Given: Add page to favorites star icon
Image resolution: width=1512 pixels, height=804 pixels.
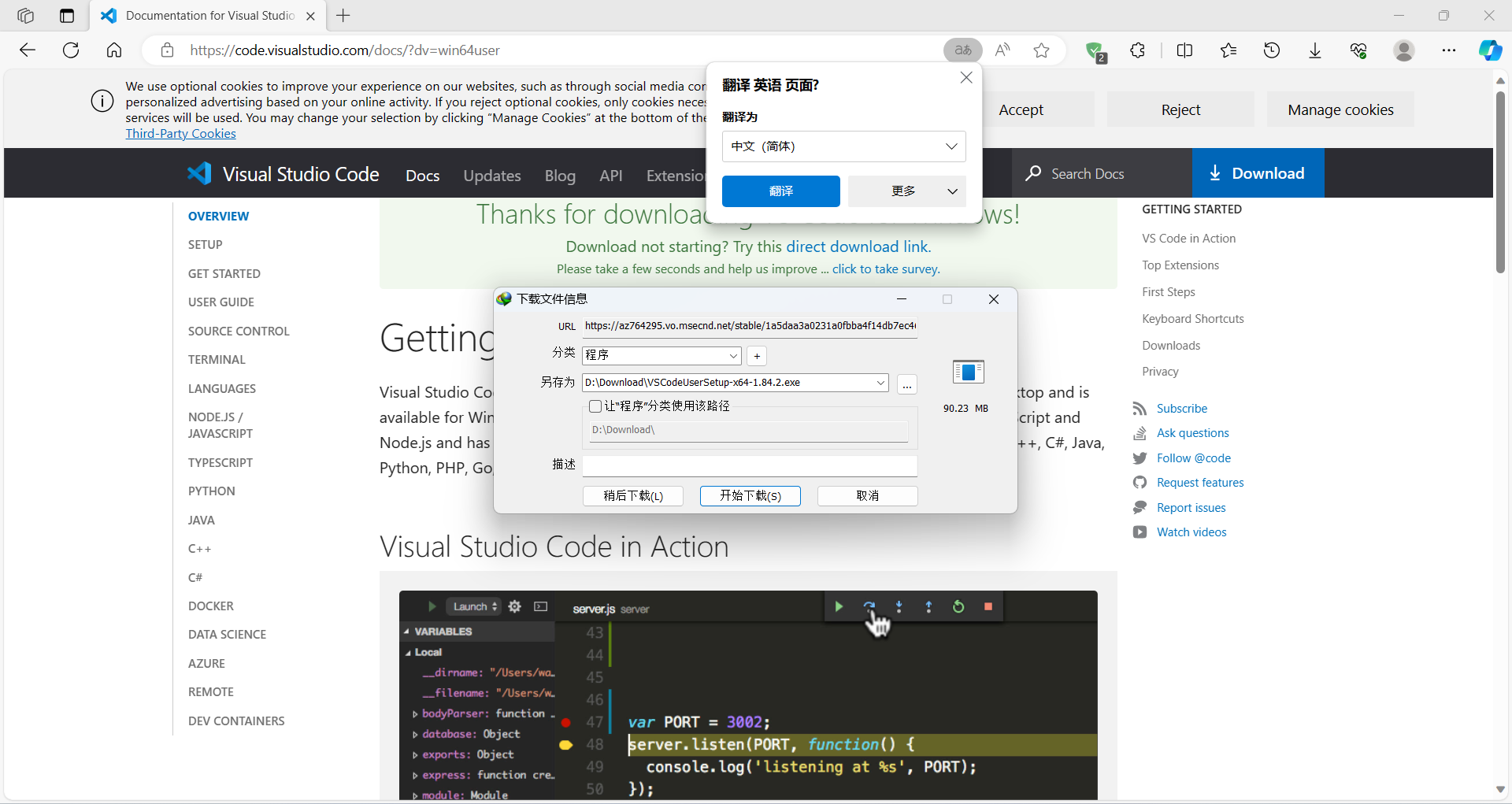Looking at the screenshot, I should coord(1042,50).
